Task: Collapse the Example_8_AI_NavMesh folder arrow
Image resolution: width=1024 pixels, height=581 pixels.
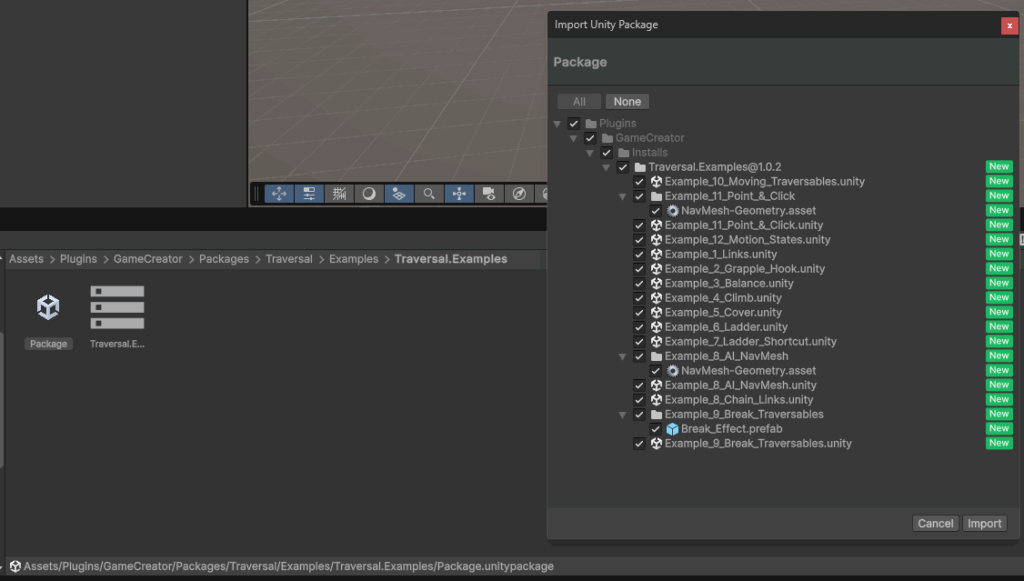Action: tap(622, 357)
